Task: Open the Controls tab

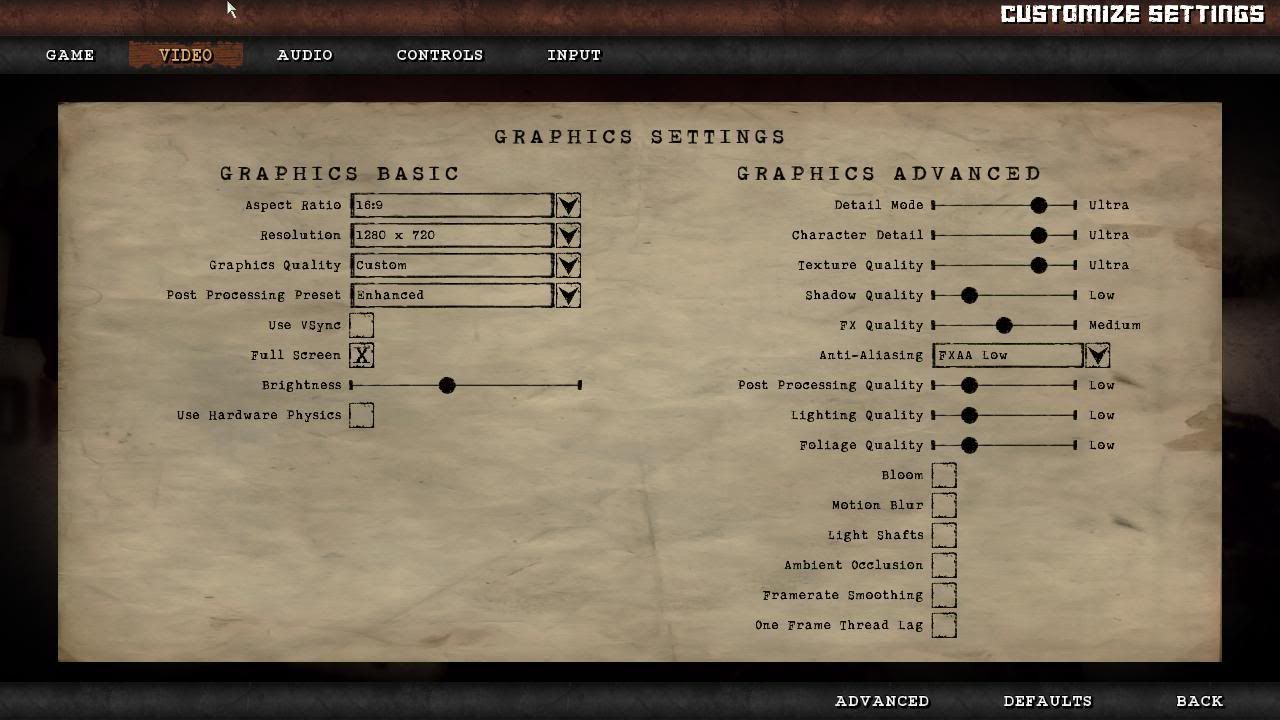Action: tap(440, 55)
